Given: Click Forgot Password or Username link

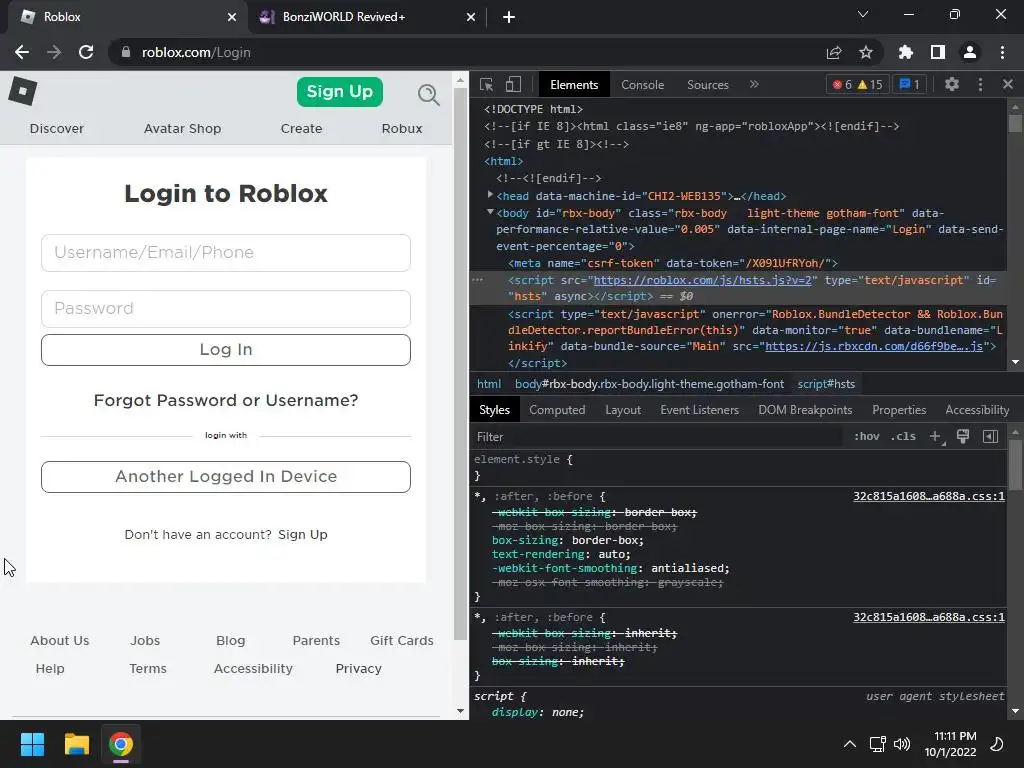Looking at the screenshot, I should (x=226, y=400).
